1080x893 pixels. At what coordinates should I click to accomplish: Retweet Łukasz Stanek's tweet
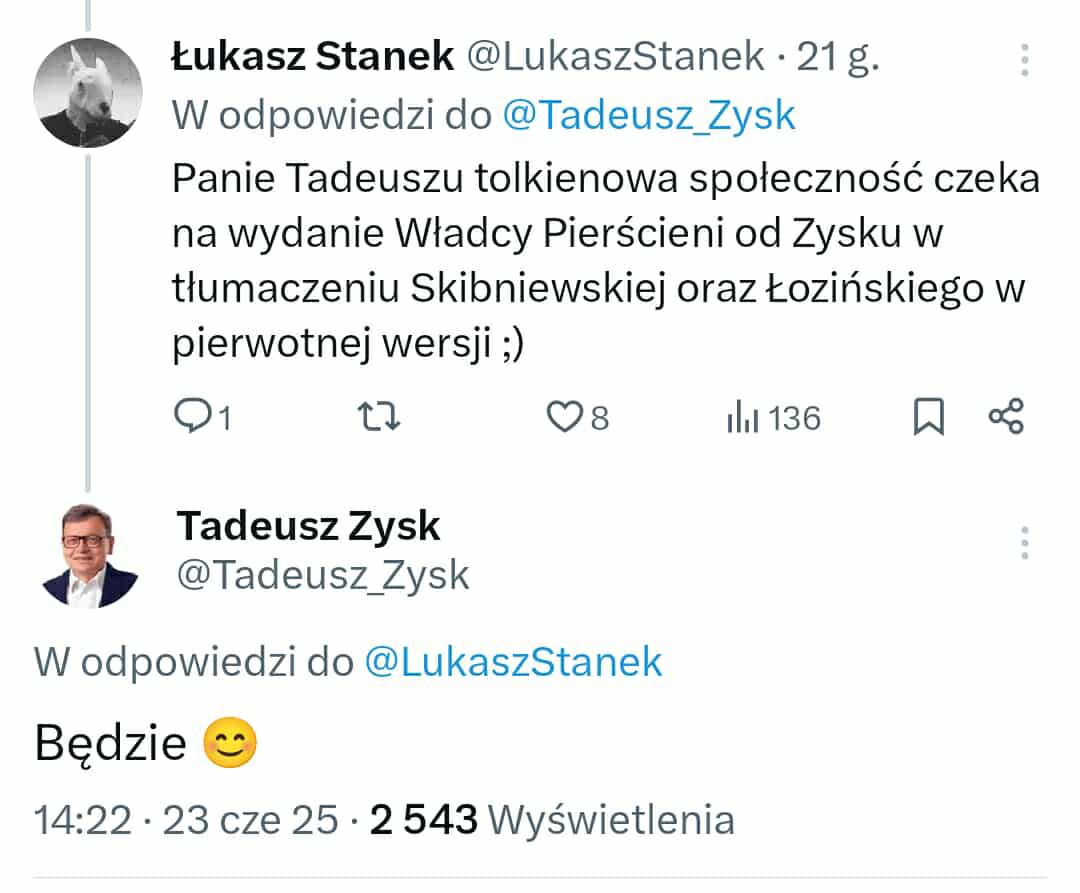click(379, 417)
